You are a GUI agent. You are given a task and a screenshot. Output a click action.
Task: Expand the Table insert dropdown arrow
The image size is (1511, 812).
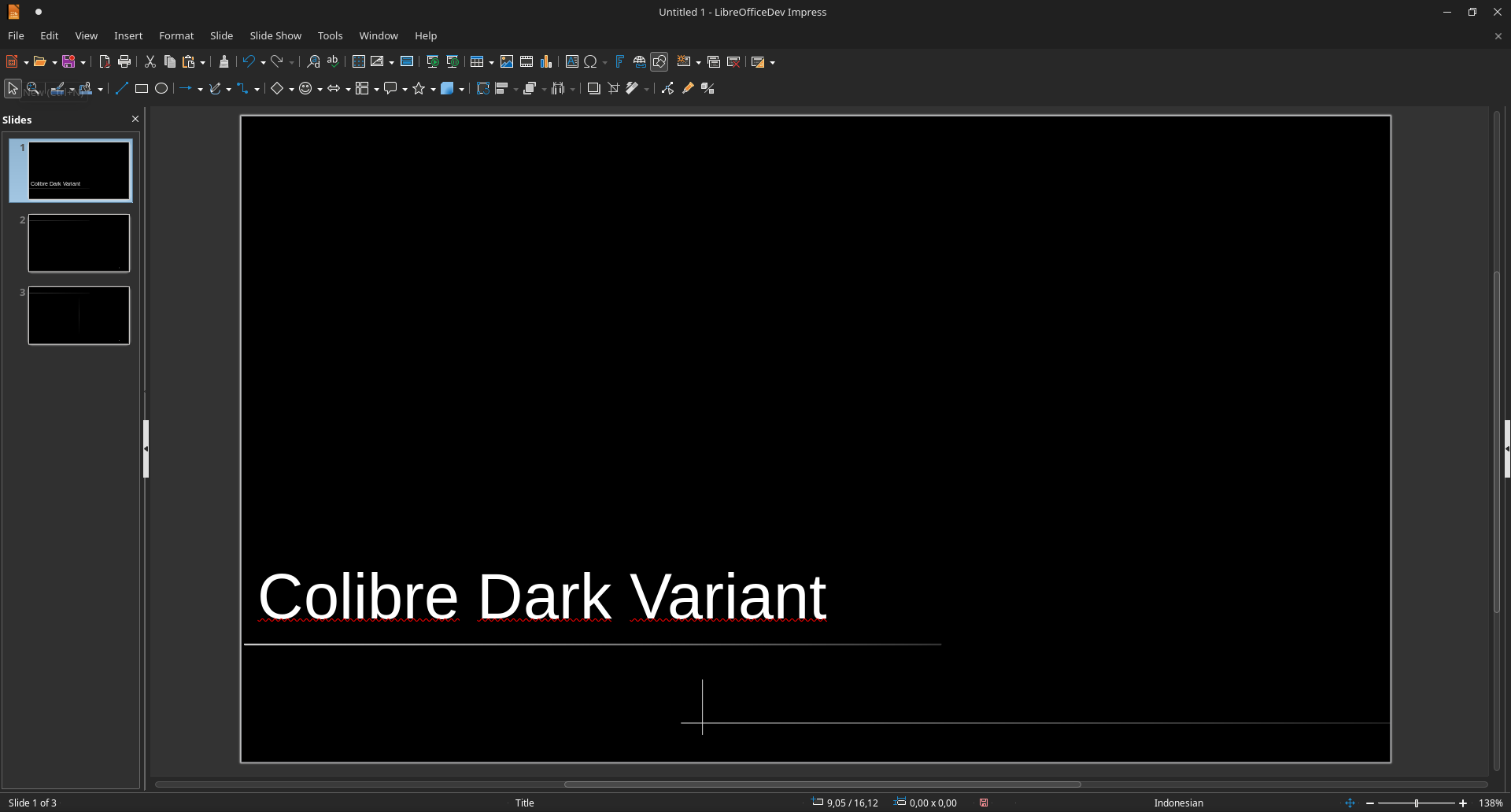click(491, 63)
